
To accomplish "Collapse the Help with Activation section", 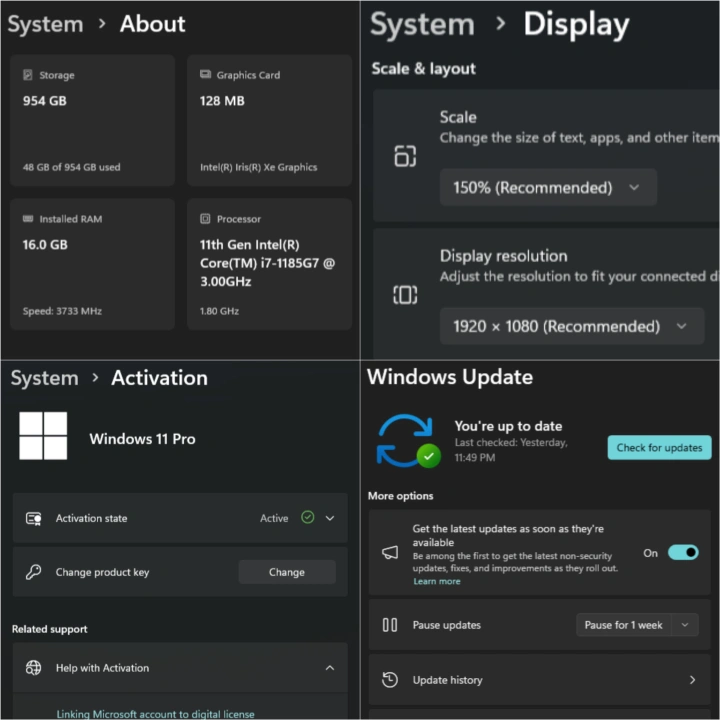I will (330, 668).
